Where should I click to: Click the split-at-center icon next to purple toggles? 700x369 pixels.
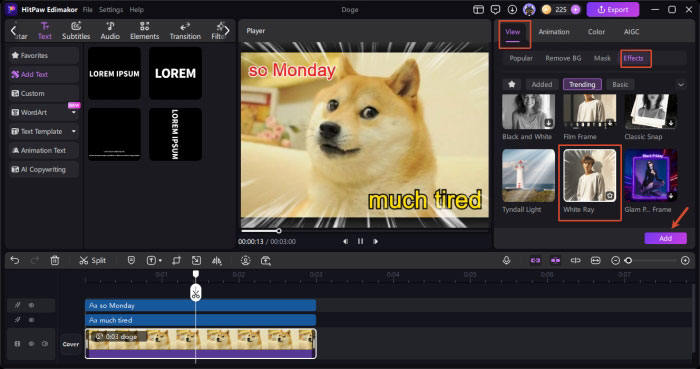[575, 260]
